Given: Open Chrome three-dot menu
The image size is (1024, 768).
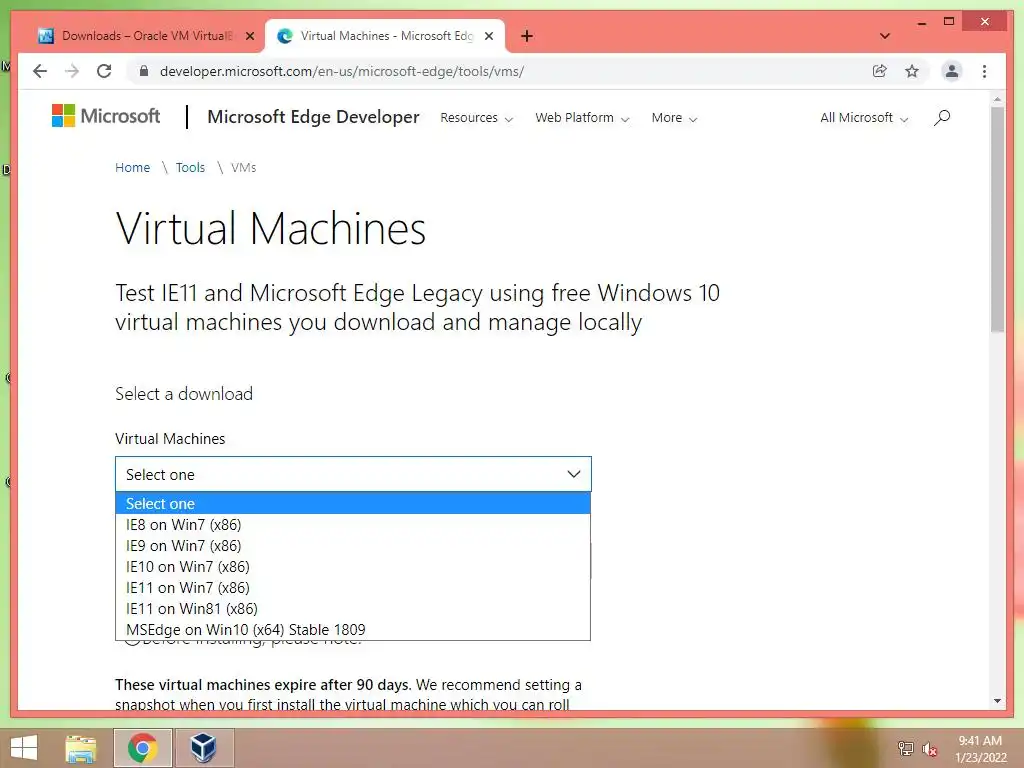Looking at the screenshot, I should tap(984, 71).
